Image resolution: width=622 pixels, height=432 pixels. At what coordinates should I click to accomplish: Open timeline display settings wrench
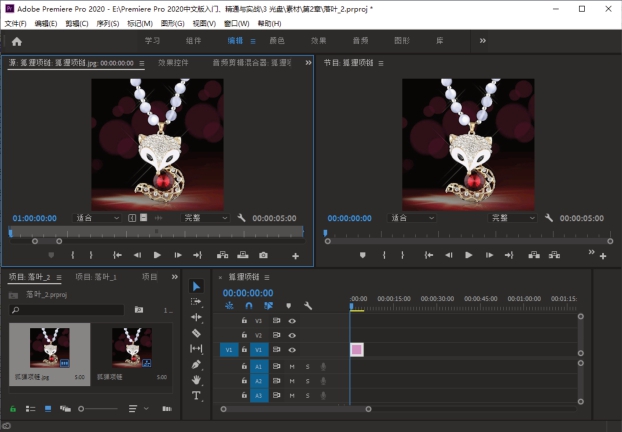pos(308,305)
